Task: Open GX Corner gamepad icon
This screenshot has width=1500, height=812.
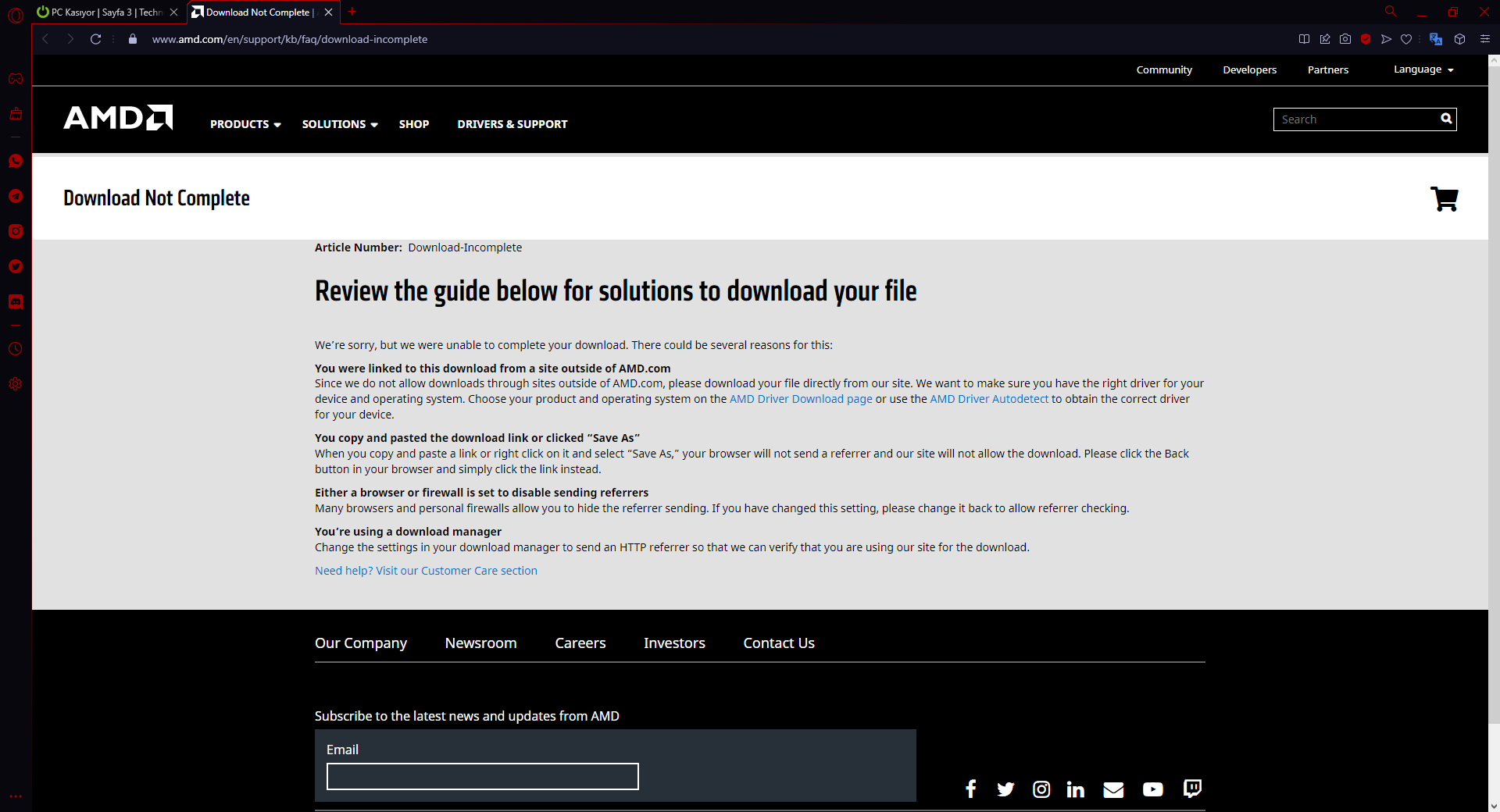Action: tap(16, 79)
